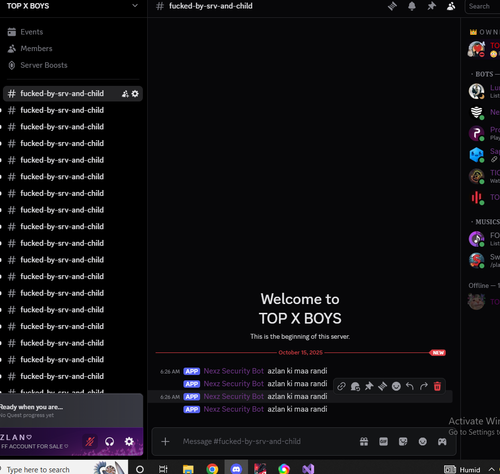Open Task View on the taskbar
Viewport: 500px width, 474px height.
click(163, 469)
